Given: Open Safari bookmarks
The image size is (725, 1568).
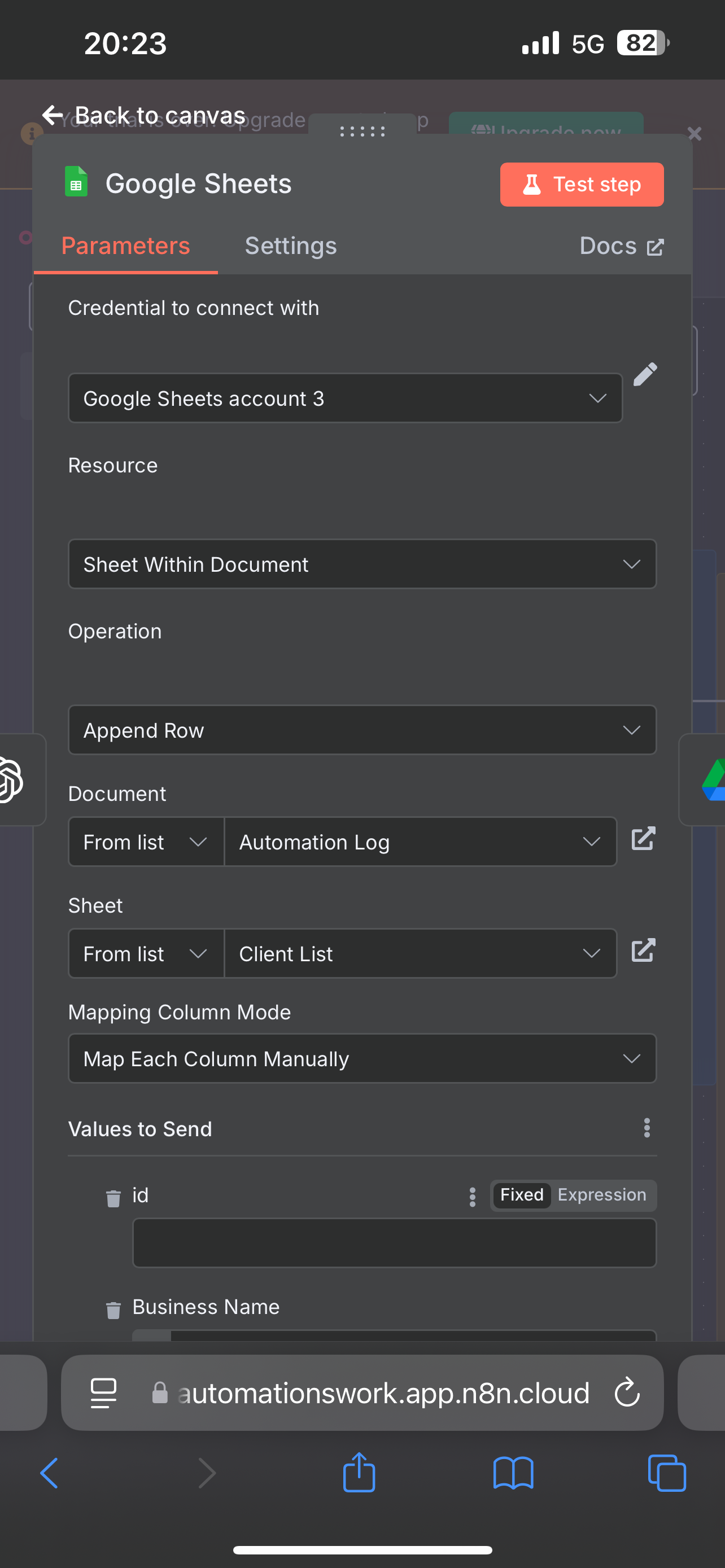Looking at the screenshot, I should pyautogui.click(x=513, y=1474).
